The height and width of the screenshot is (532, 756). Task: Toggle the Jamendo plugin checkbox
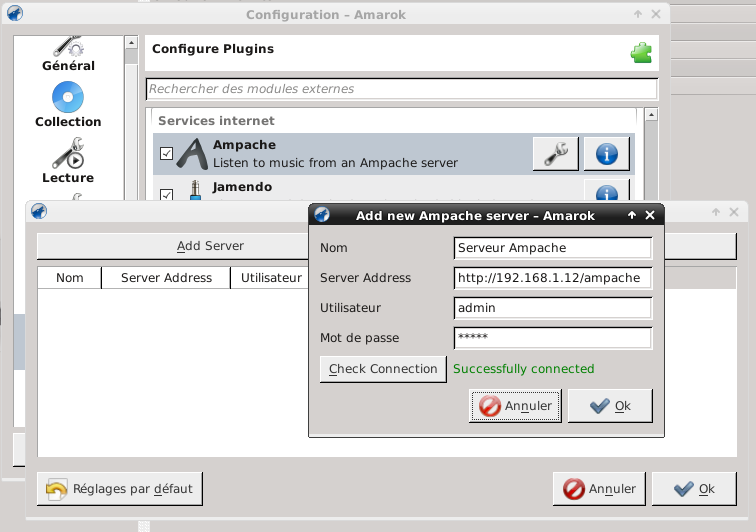166,194
